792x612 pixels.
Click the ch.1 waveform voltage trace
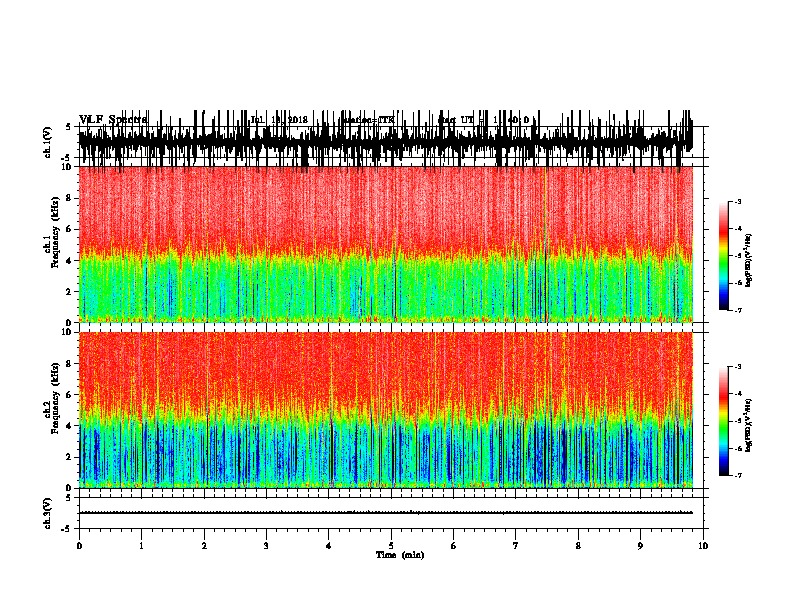coord(385,141)
